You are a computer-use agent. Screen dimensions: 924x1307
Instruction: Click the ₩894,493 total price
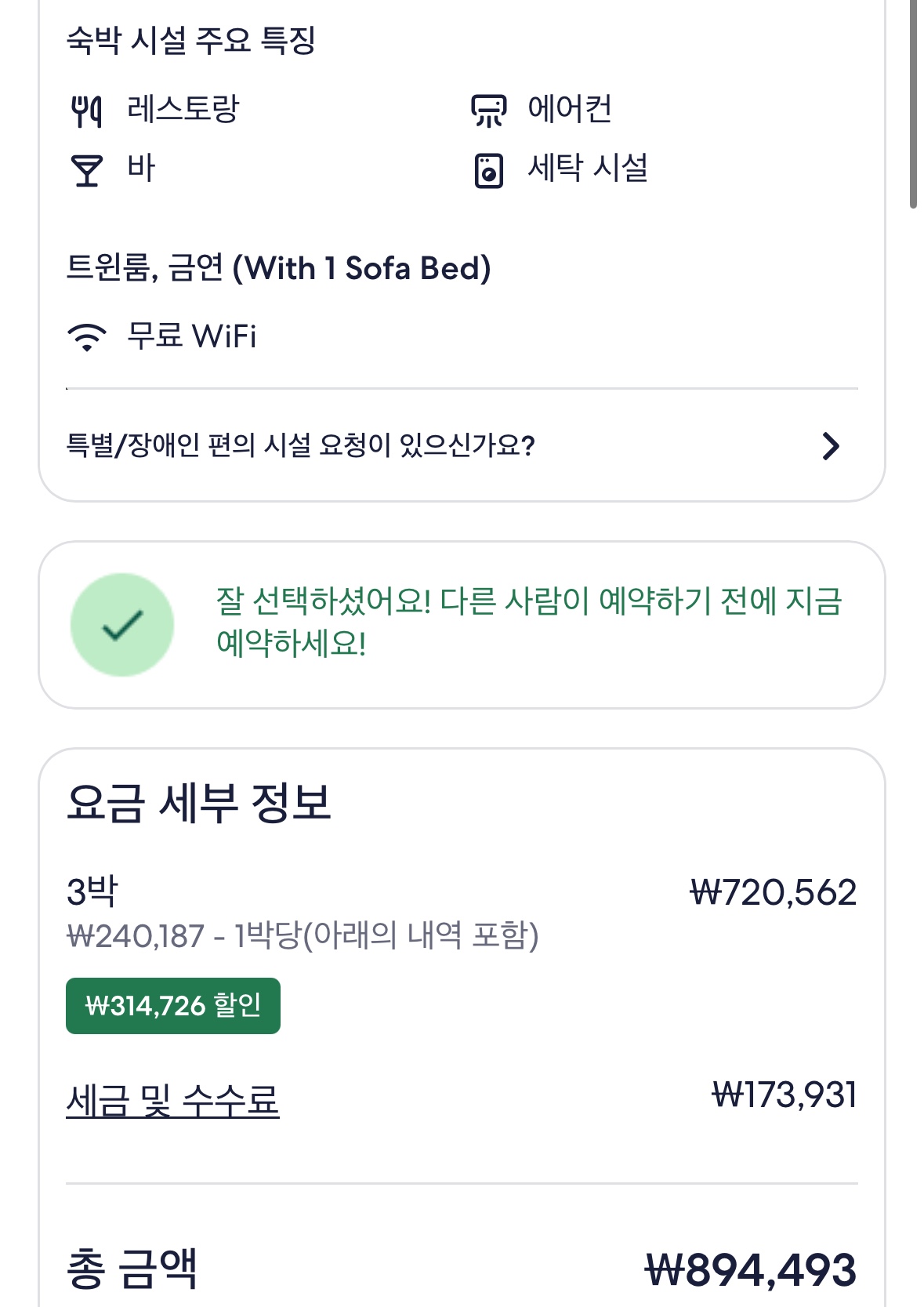click(x=751, y=1269)
